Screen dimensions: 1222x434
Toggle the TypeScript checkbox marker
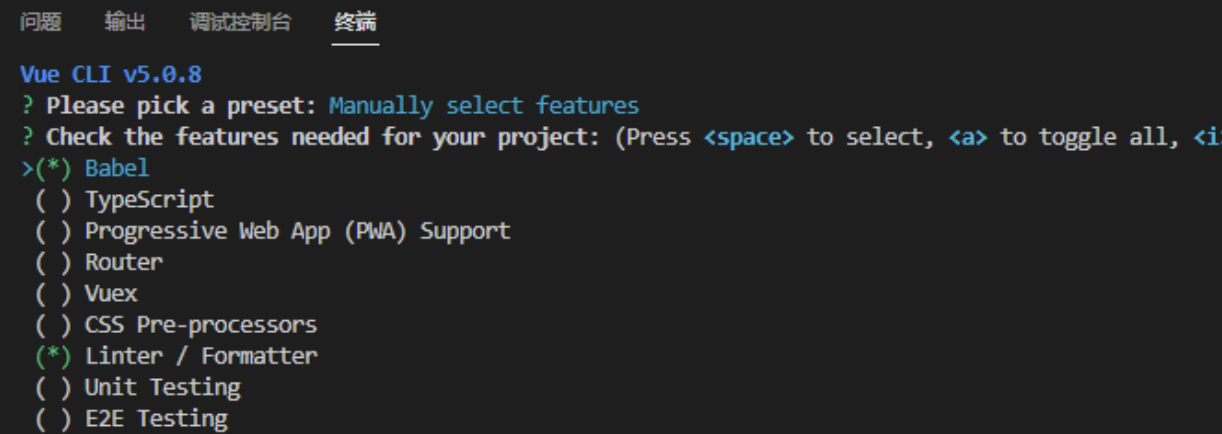tap(53, 200)
